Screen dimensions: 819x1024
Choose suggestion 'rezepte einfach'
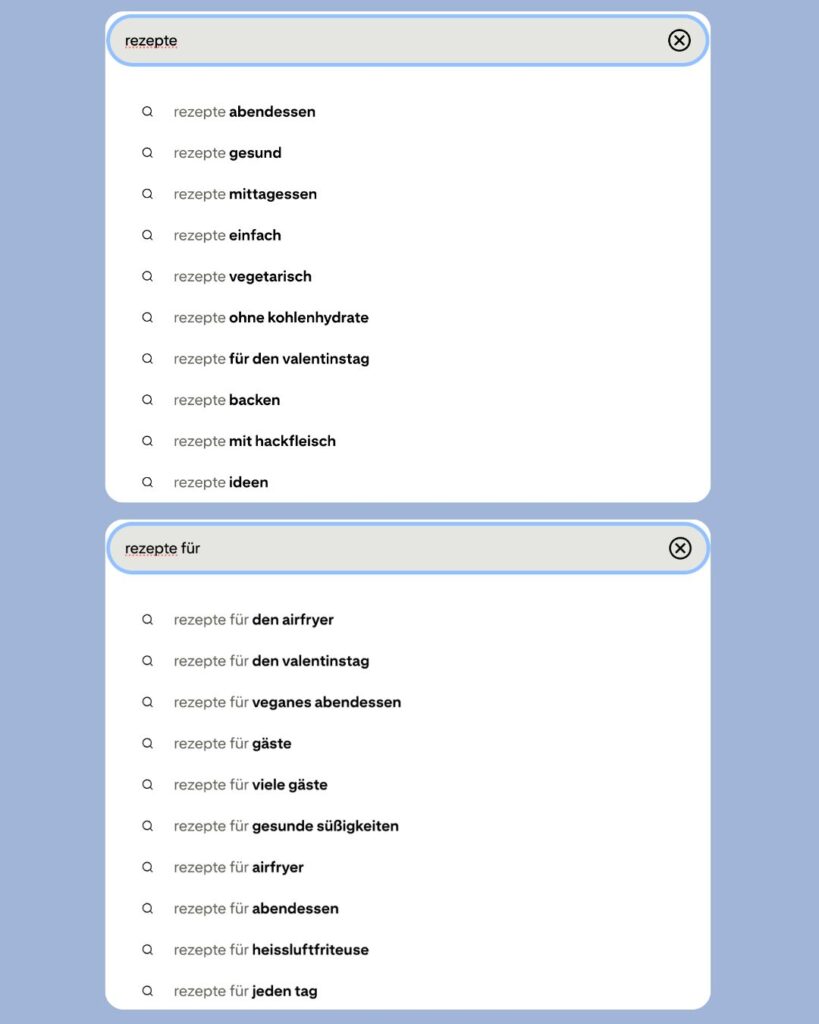pyautogui.click(x=227, y=235)
